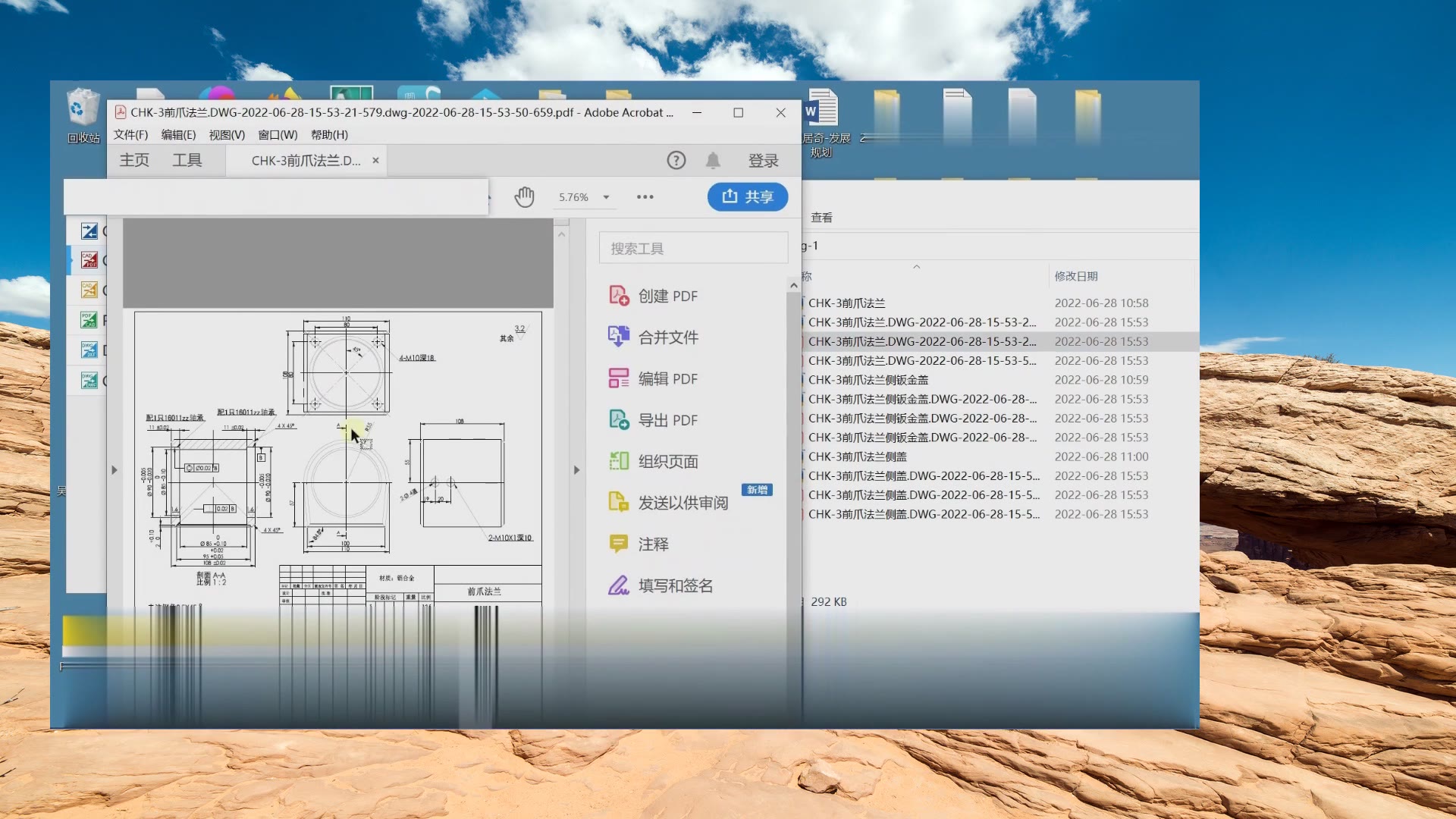Image resolution: width=1456 pixels, height=819 pixels.
Task: Click the Comment (注释) tool icon
Action: (619, 544)
